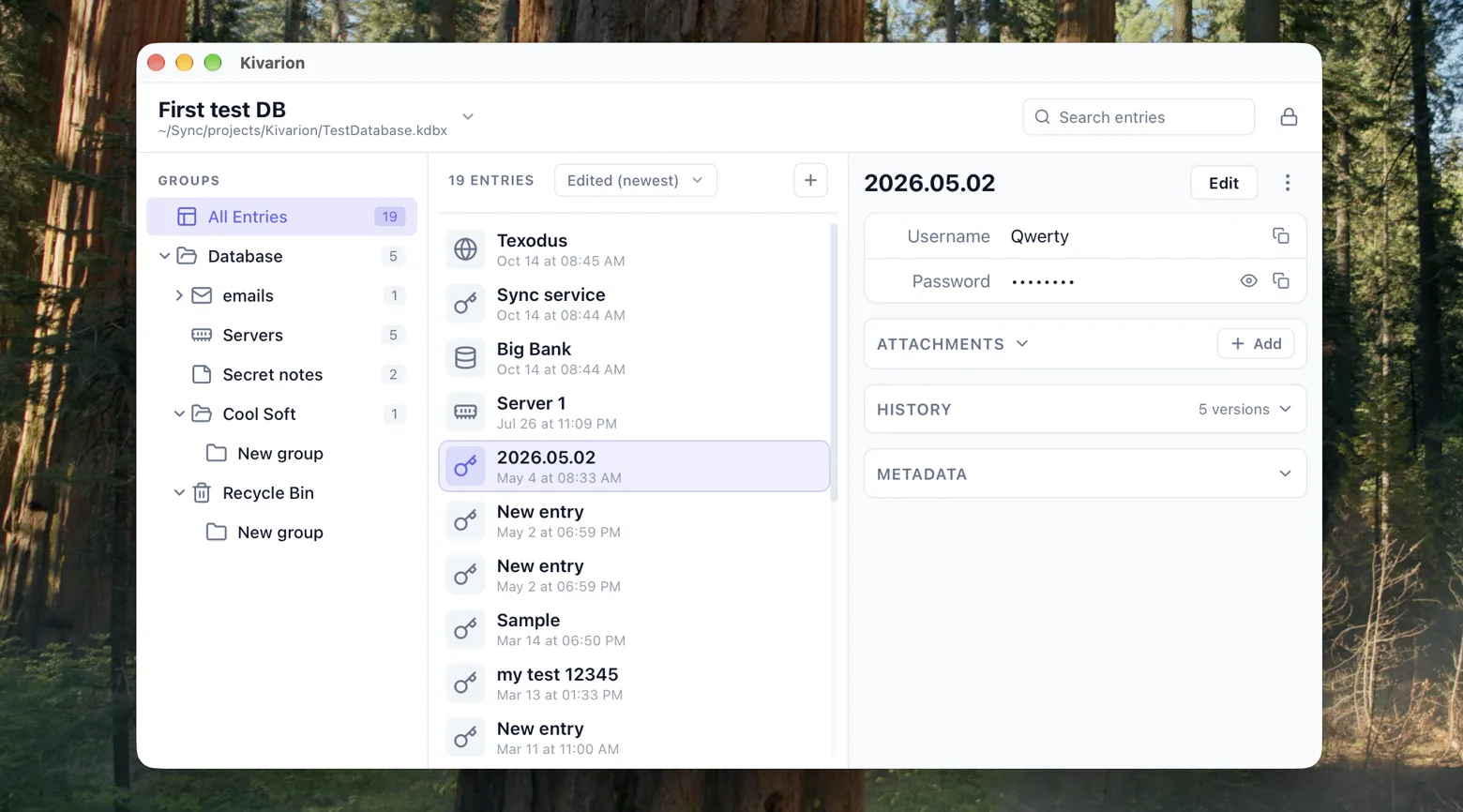The height and width of the screenshot is (812, 1463).
Task: Open the New entry from Mar 11 at 11:00 AM
Action: point(634,738)
